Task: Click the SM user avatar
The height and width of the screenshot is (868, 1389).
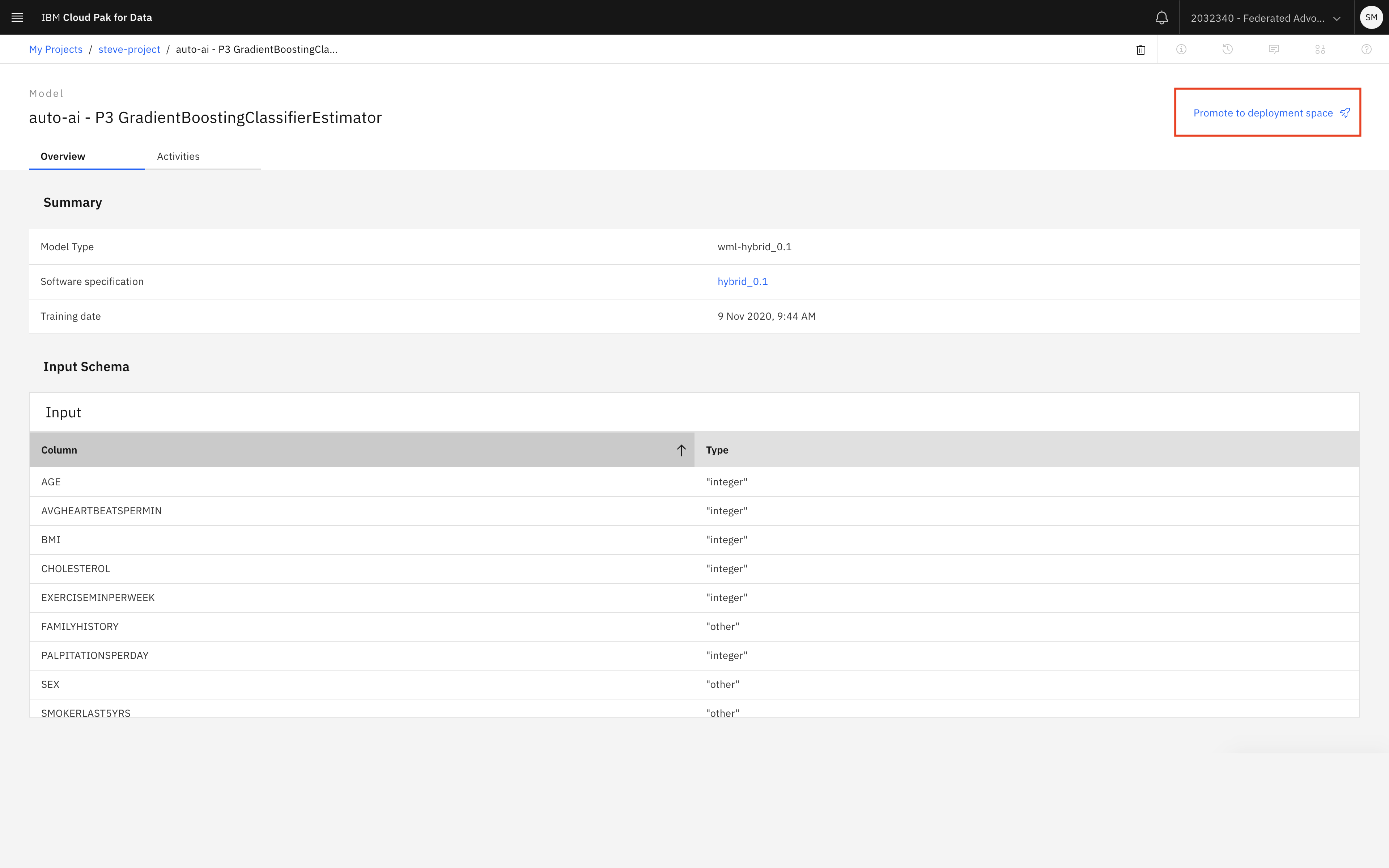Action: [x=1371, y=17]
